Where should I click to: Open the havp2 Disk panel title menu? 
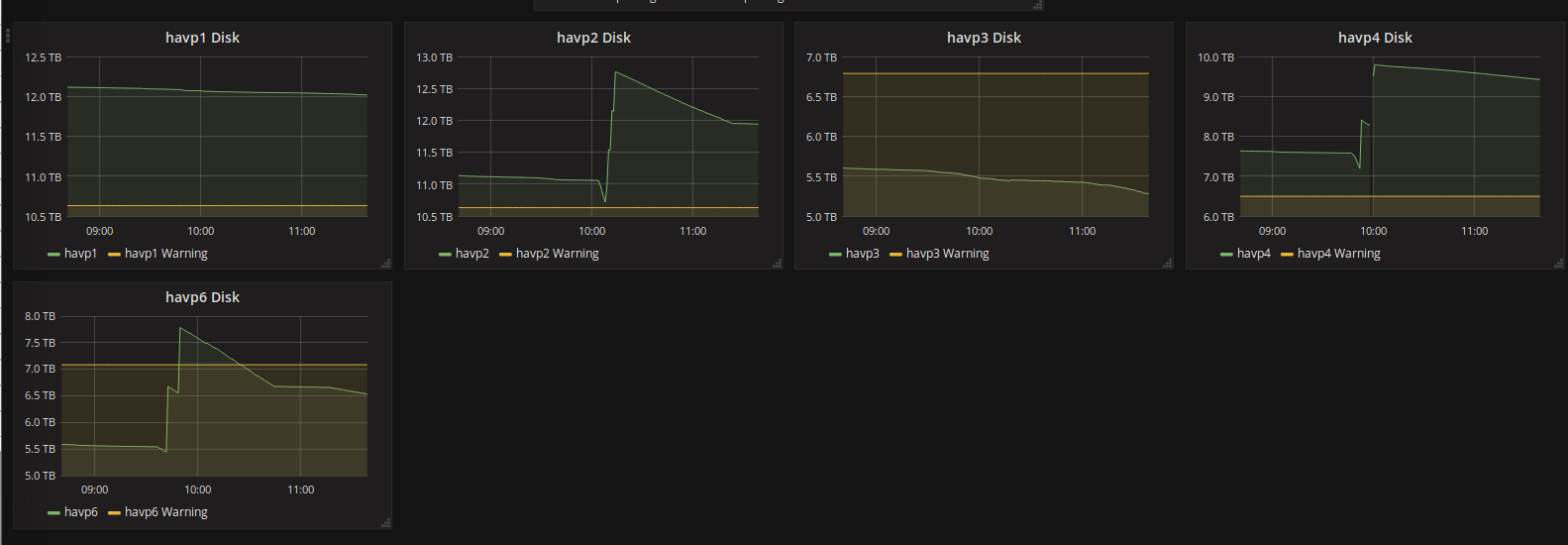coord(593,38)
